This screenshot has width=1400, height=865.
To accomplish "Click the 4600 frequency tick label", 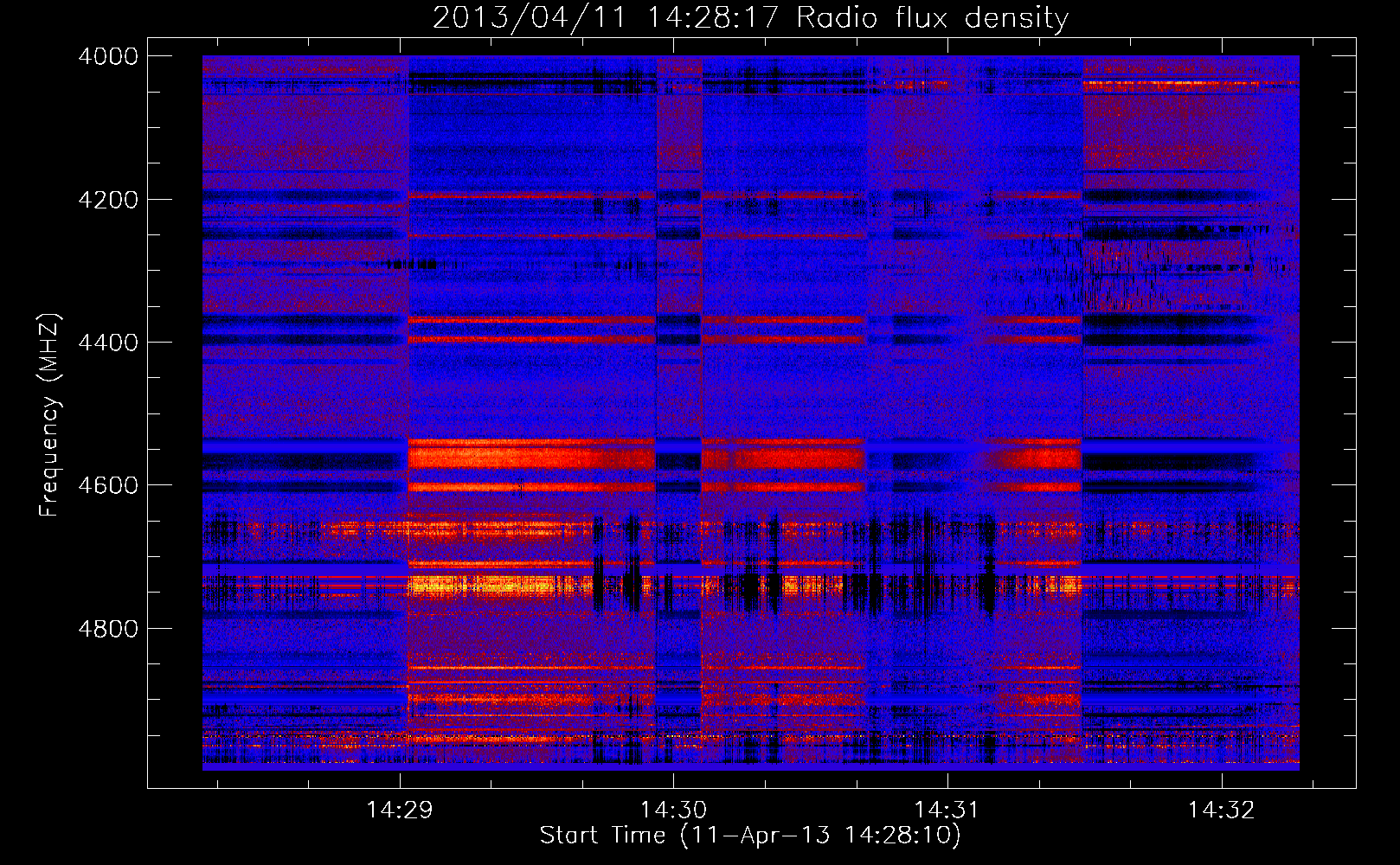I will coord(108,485).
